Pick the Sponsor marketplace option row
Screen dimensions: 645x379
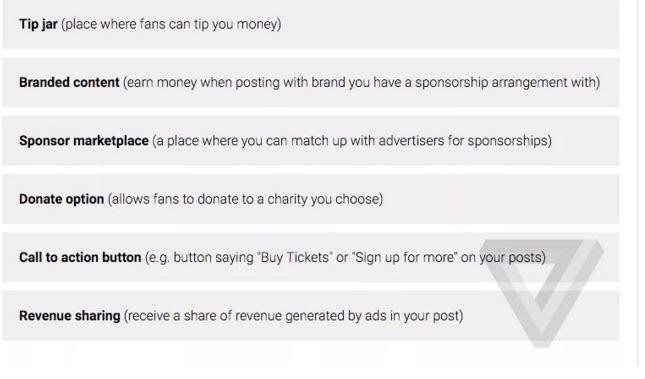tap(311, 141)
